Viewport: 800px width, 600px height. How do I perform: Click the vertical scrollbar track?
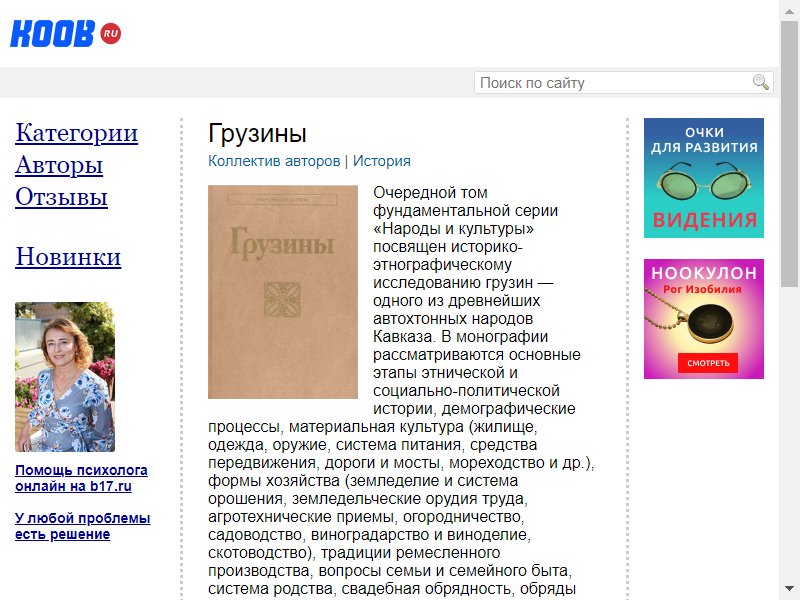tap(789, 400)
